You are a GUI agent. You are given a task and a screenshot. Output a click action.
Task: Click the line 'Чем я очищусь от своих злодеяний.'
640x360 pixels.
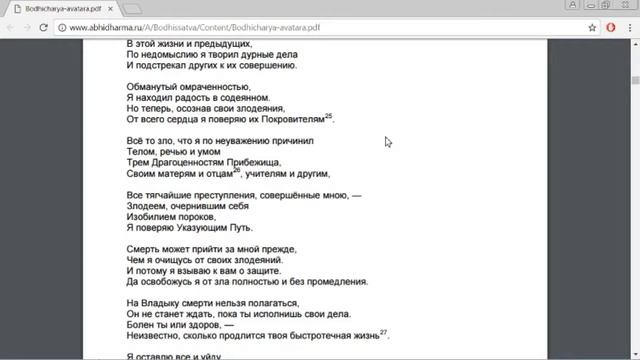[204, 260]
